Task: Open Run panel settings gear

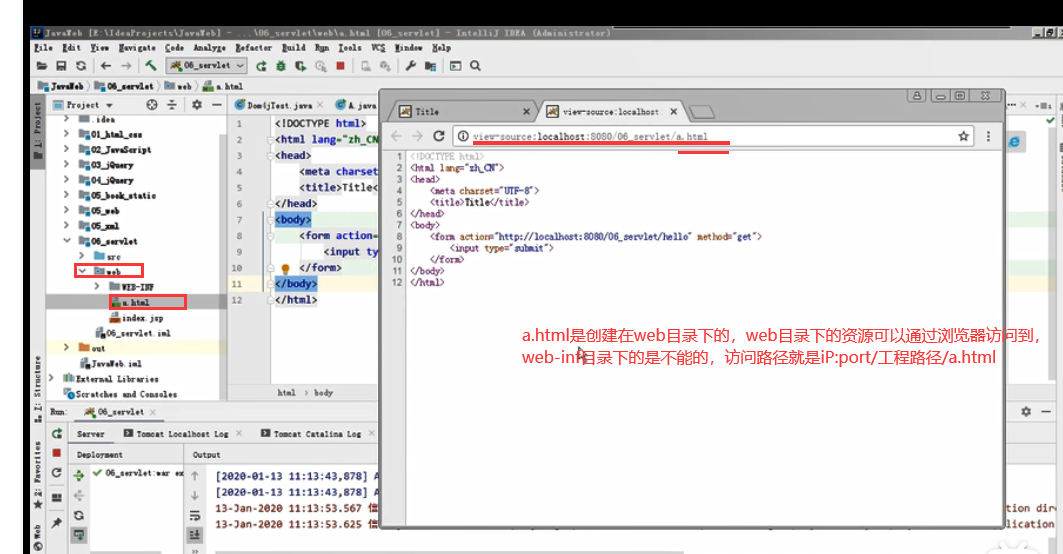Action: 1026,412
